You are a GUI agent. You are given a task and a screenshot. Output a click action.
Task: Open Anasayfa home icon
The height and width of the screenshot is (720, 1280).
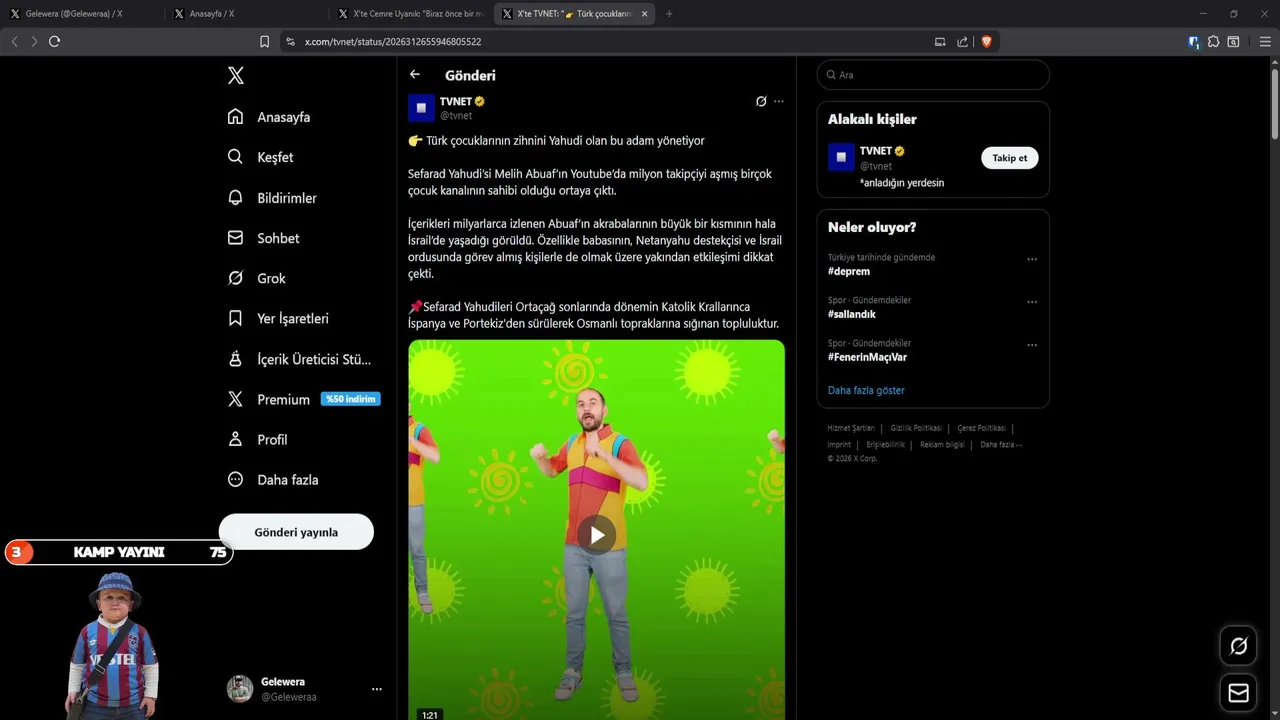tap(235, 117)
